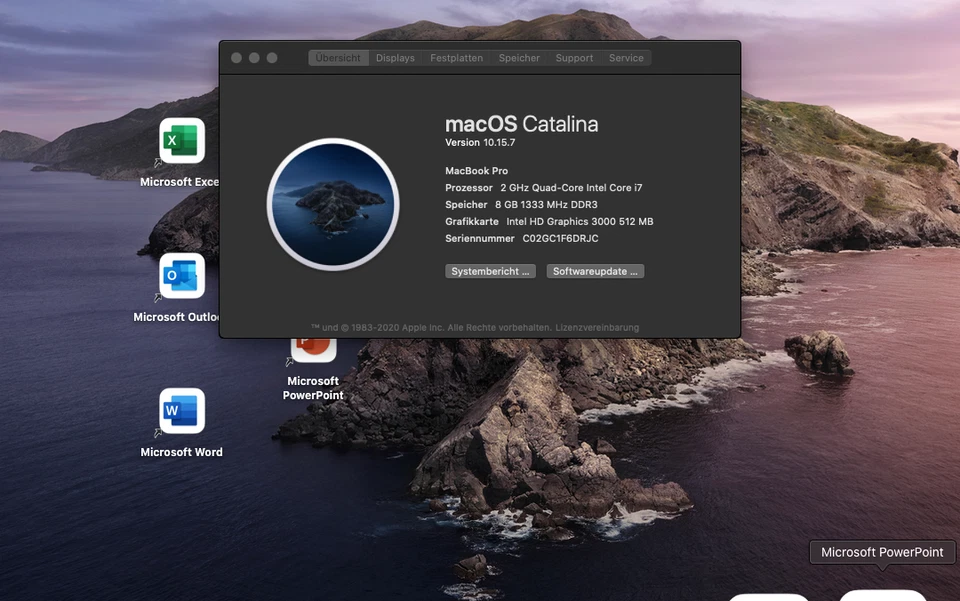Show the Support tab
This screenshot has width=960, height=601.
[x=574, y=58]
